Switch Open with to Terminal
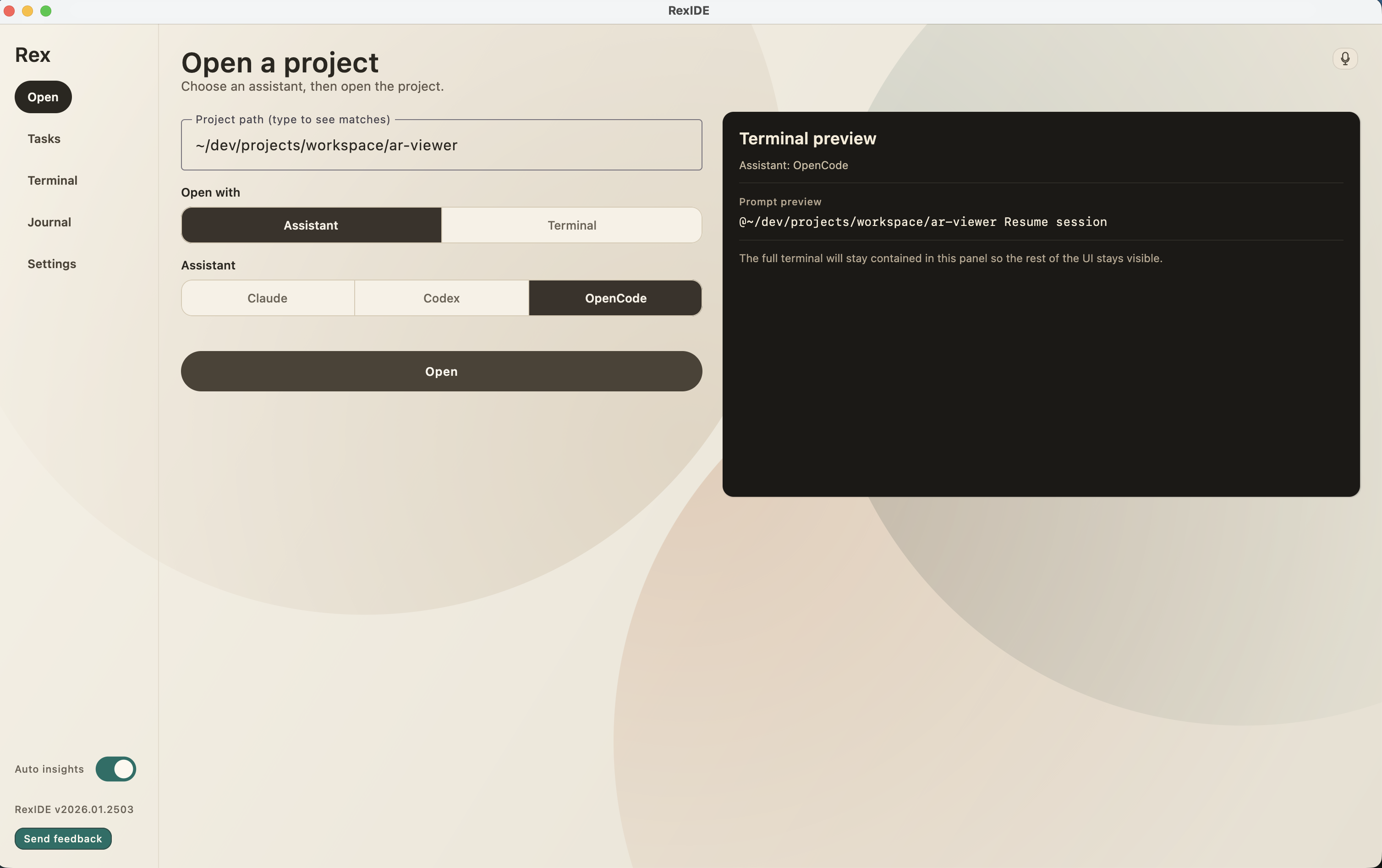 click(x=571, y=225)
